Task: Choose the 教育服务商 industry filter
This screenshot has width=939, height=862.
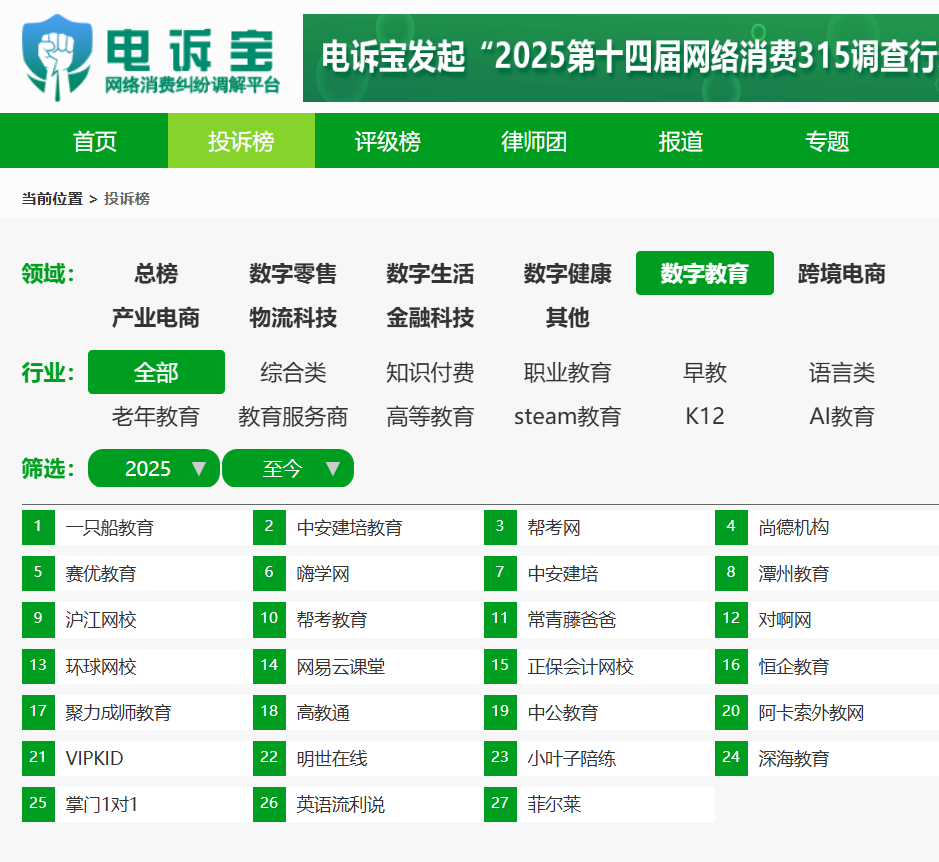Action: (x=293, y=416)
